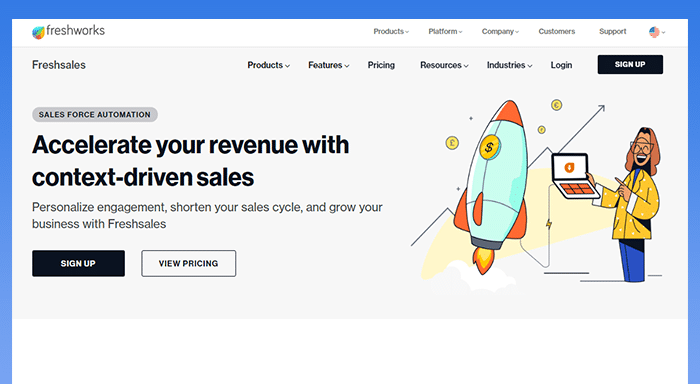This screenshot has height=384, width=700.
Task: Expand the Freshsales Products menu
Action: pos(269,65)
